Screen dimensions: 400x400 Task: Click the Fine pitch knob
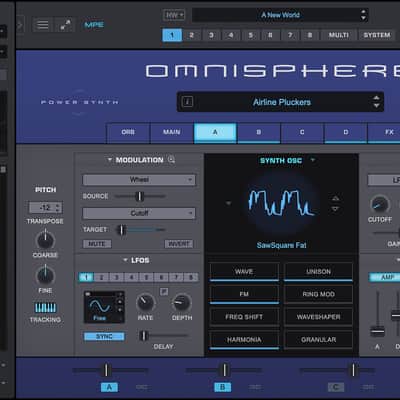click(x=45, y=276)
